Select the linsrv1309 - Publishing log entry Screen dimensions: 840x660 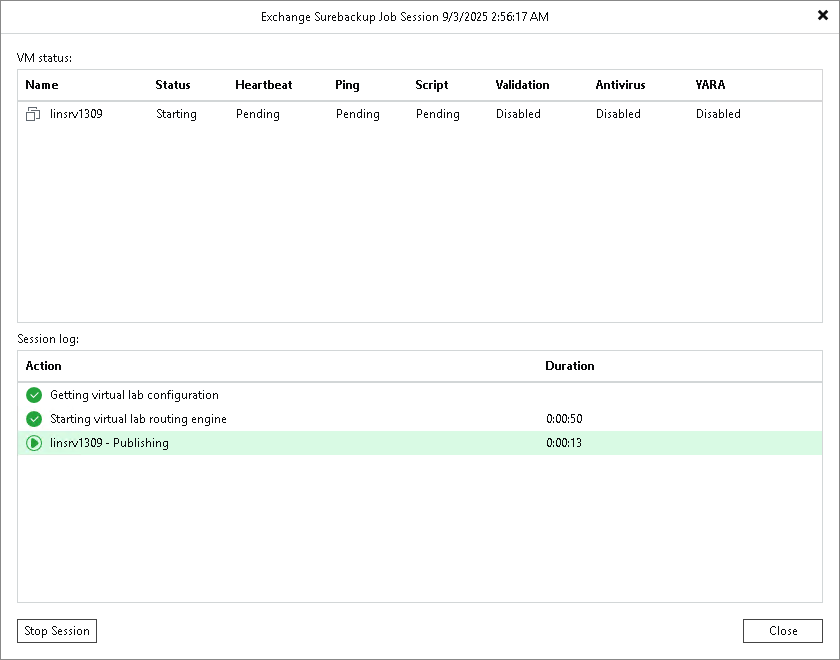click(419, 443)
